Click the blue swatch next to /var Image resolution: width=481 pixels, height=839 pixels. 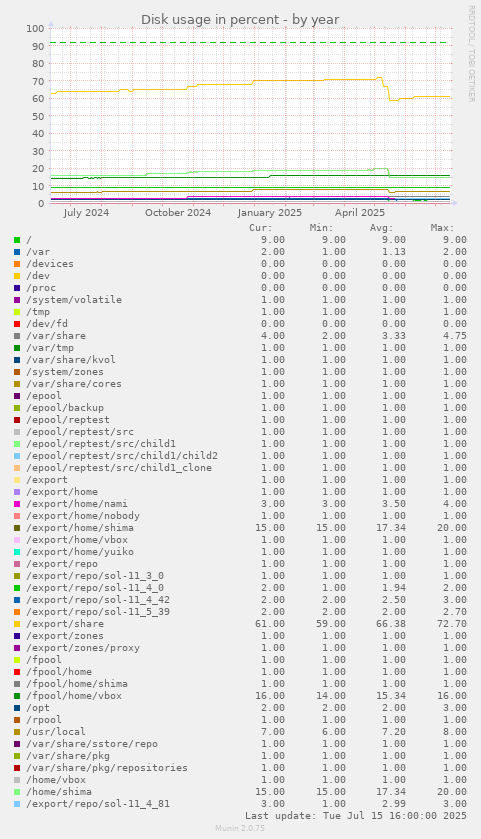coord(17,252)
